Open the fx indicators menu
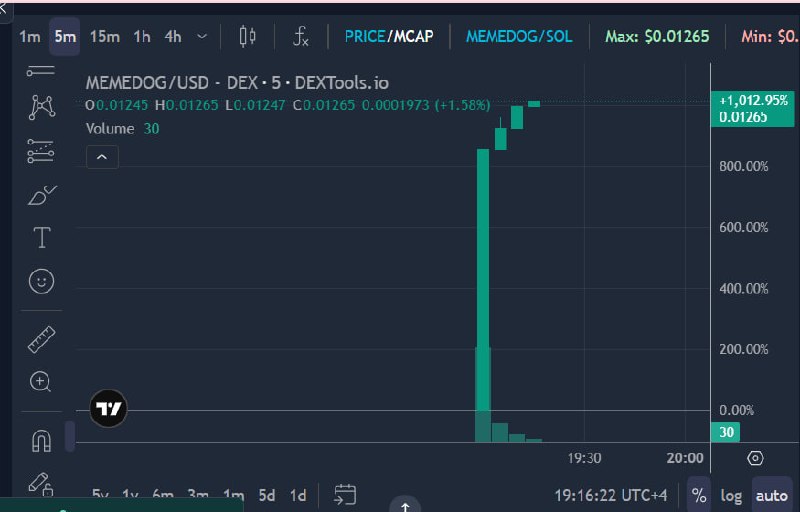This screenshot has height=512, width=800. (301, 37)
